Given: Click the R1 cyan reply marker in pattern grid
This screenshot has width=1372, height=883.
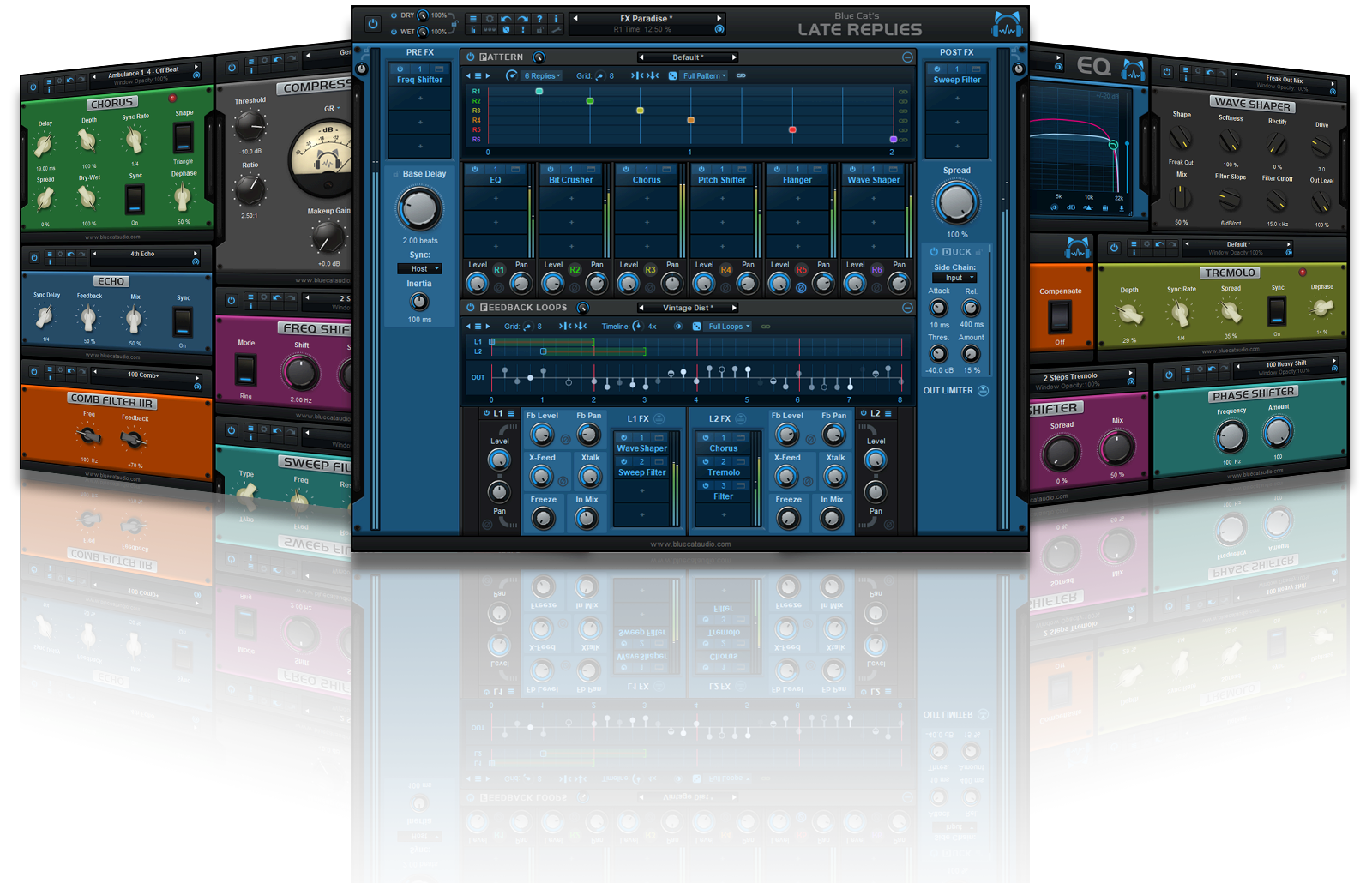Looking at the screenshot, I should [x=539, y=91].
